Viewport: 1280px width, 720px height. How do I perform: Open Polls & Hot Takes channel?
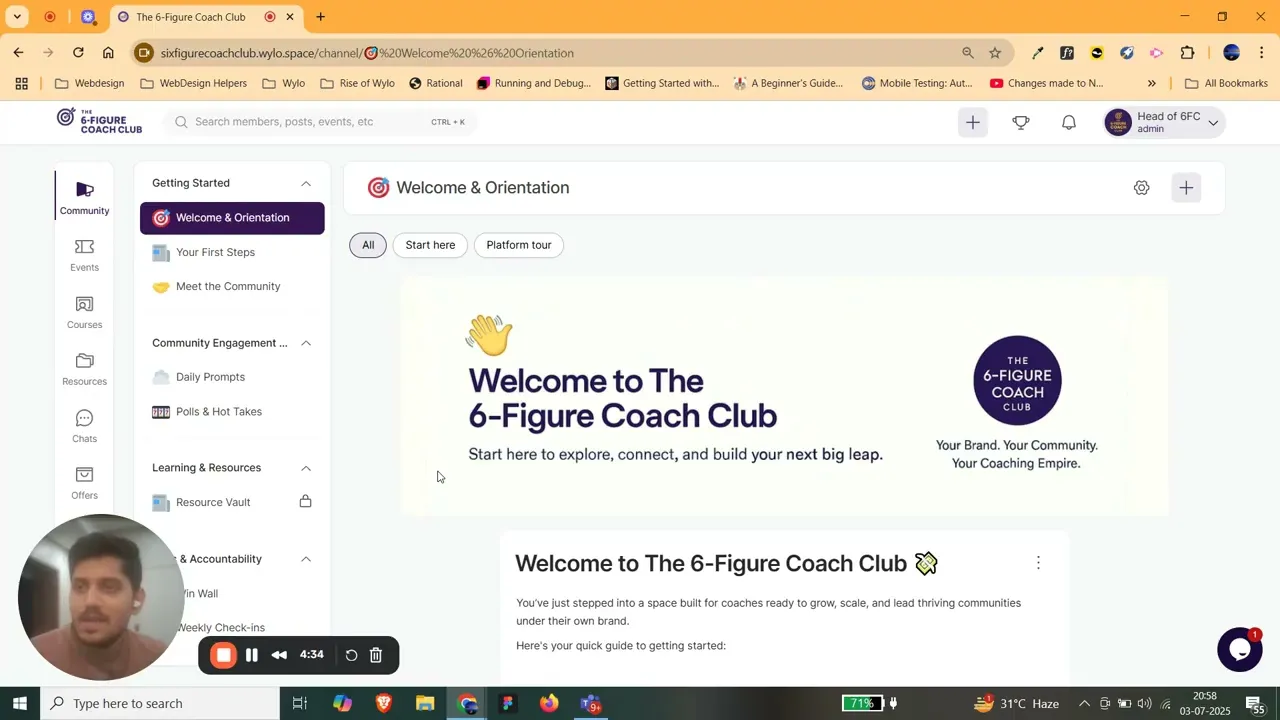pos(232,412)
